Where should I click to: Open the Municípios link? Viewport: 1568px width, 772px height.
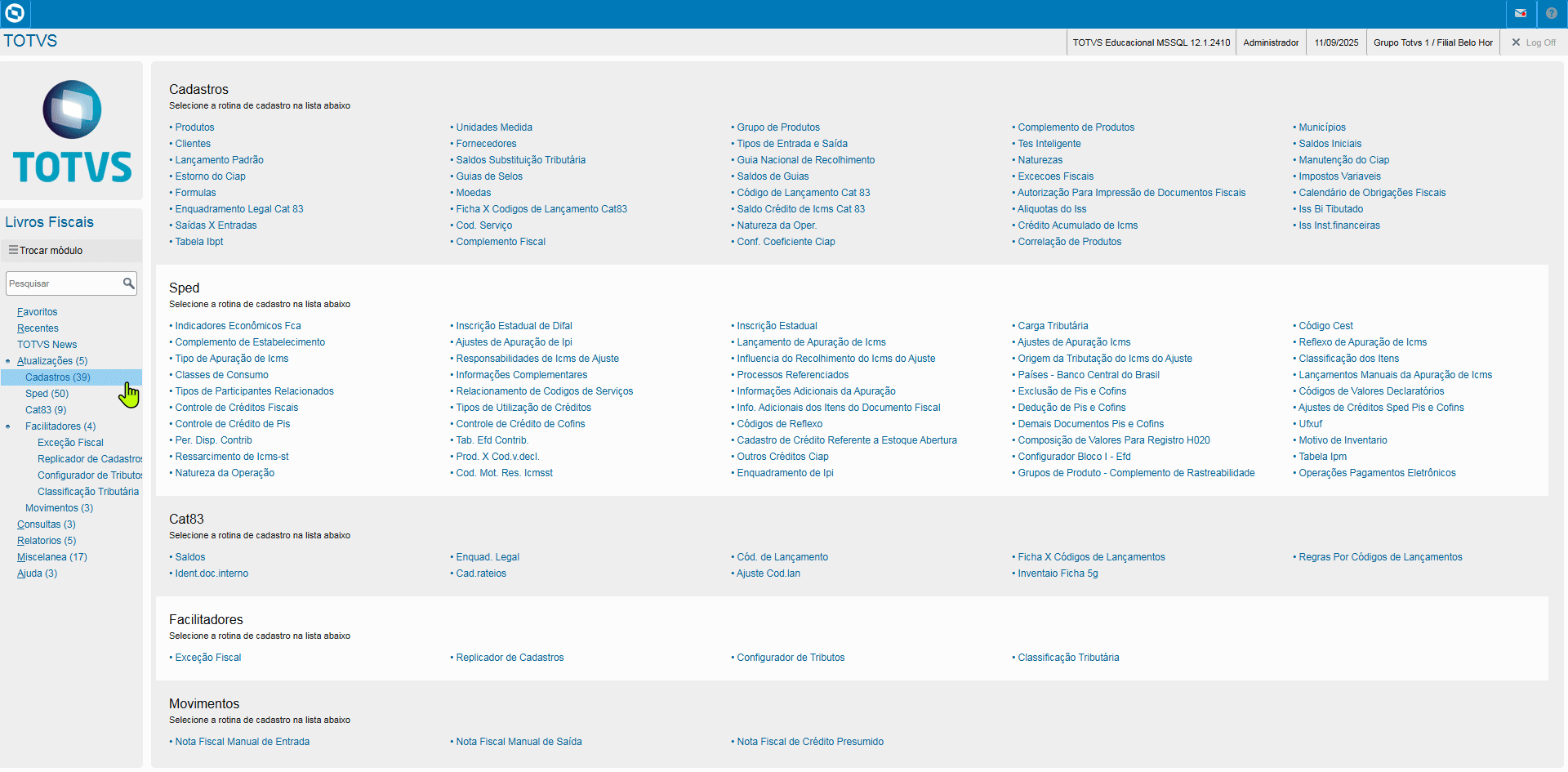(x=1322, y=127)
